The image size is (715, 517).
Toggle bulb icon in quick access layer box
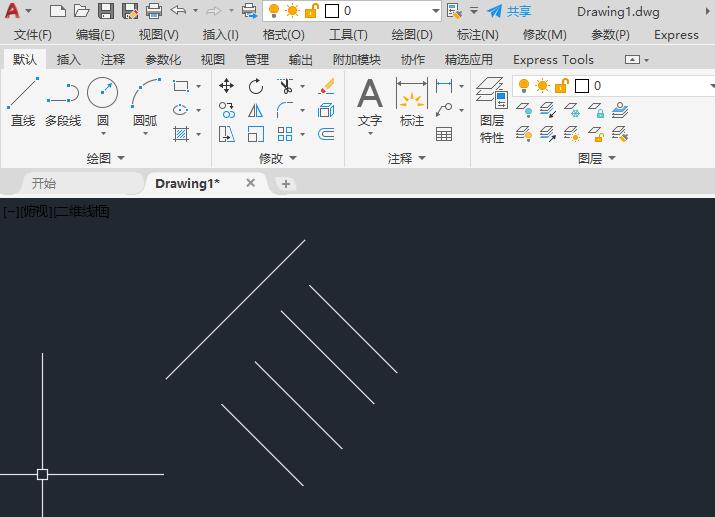click(274, 11)
